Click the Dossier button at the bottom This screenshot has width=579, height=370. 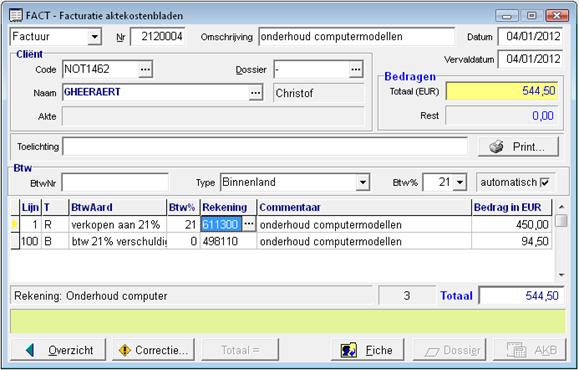click(449, 350)
